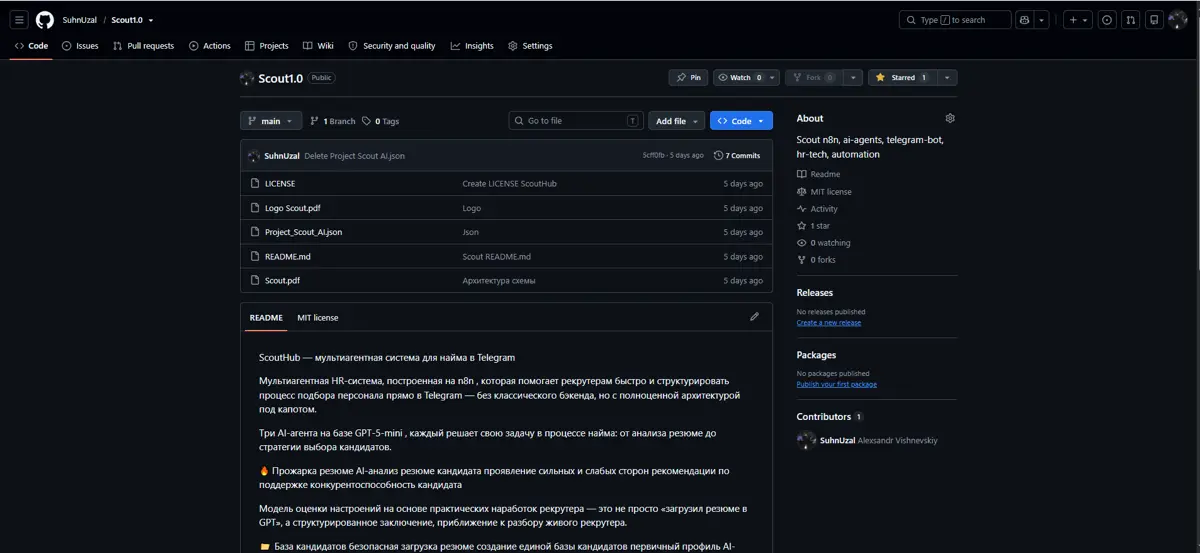This screenshot has width=1200, height=553.
Task: Open the global issues icon in header
Action: pos(1107,20)
